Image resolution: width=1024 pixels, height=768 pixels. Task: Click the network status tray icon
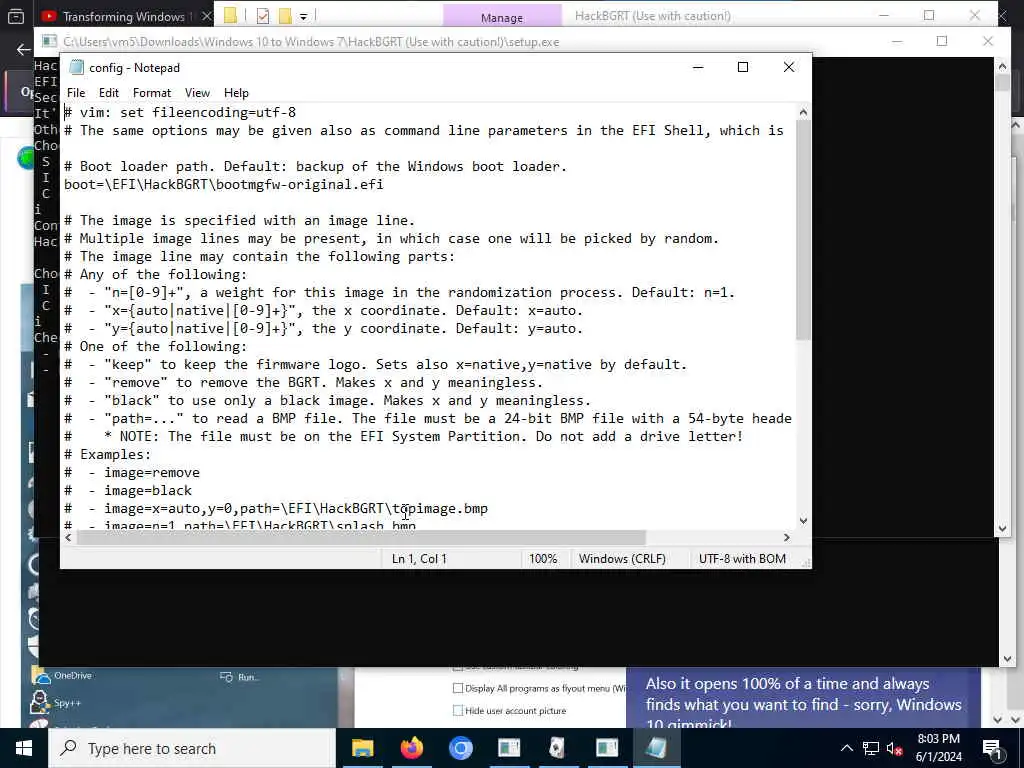871,748
